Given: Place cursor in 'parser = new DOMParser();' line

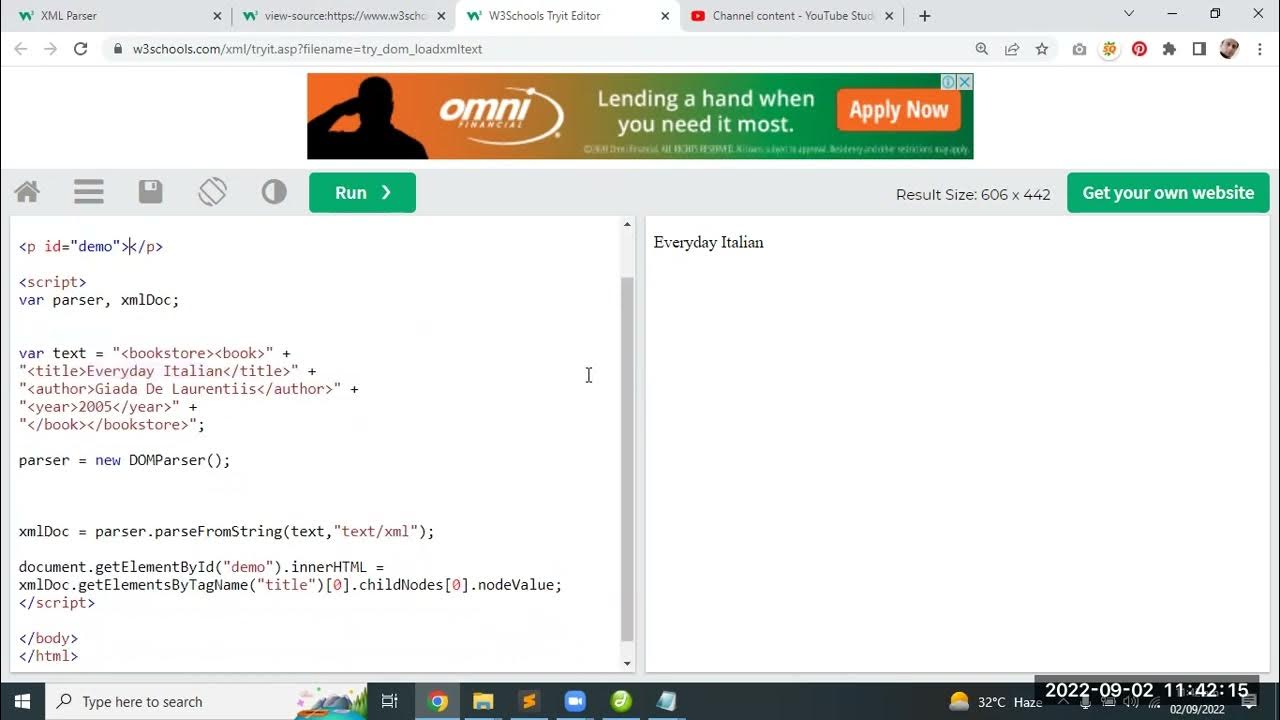Looking at the screenshot, I should [x=124, y=461].
